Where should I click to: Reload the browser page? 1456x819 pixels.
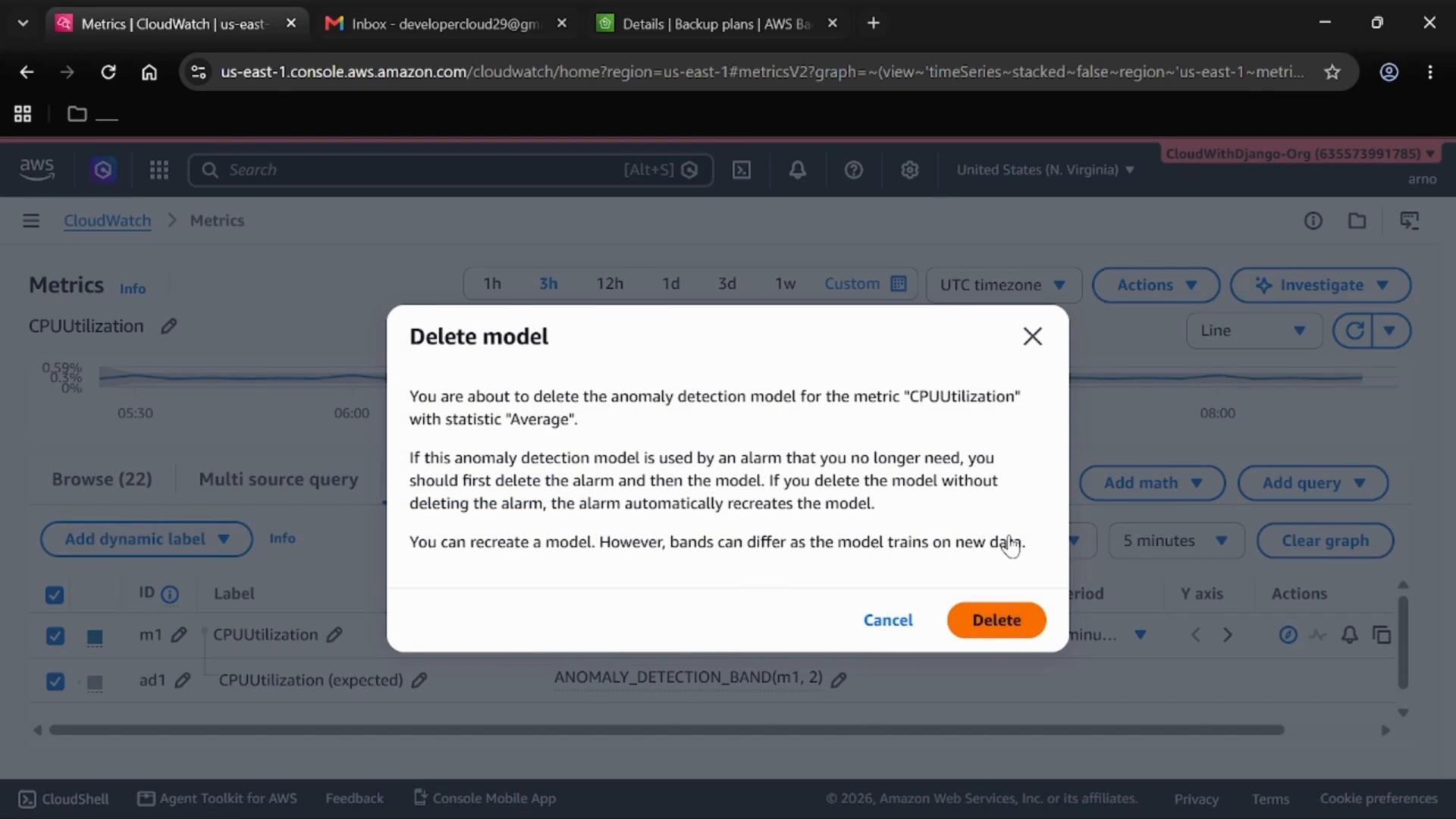(x=108, y=72)
